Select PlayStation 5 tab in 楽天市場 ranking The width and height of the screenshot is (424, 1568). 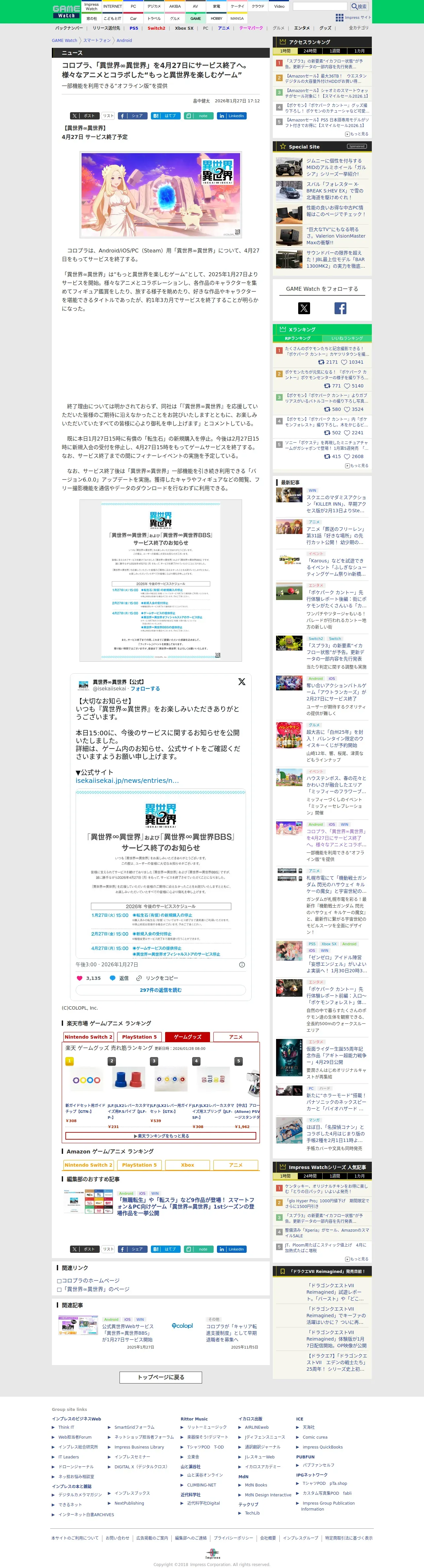click(x=139, y=1037)
